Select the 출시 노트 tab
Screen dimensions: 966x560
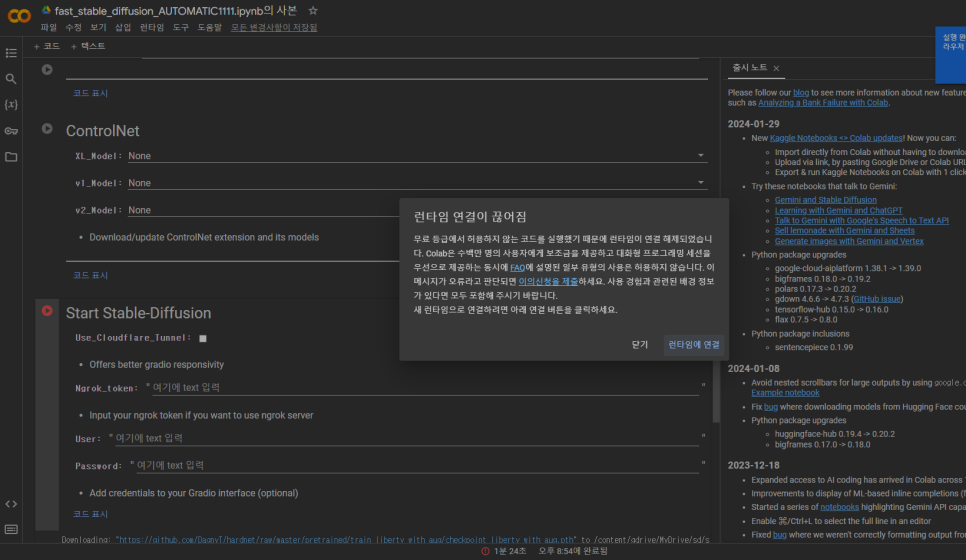749,68
